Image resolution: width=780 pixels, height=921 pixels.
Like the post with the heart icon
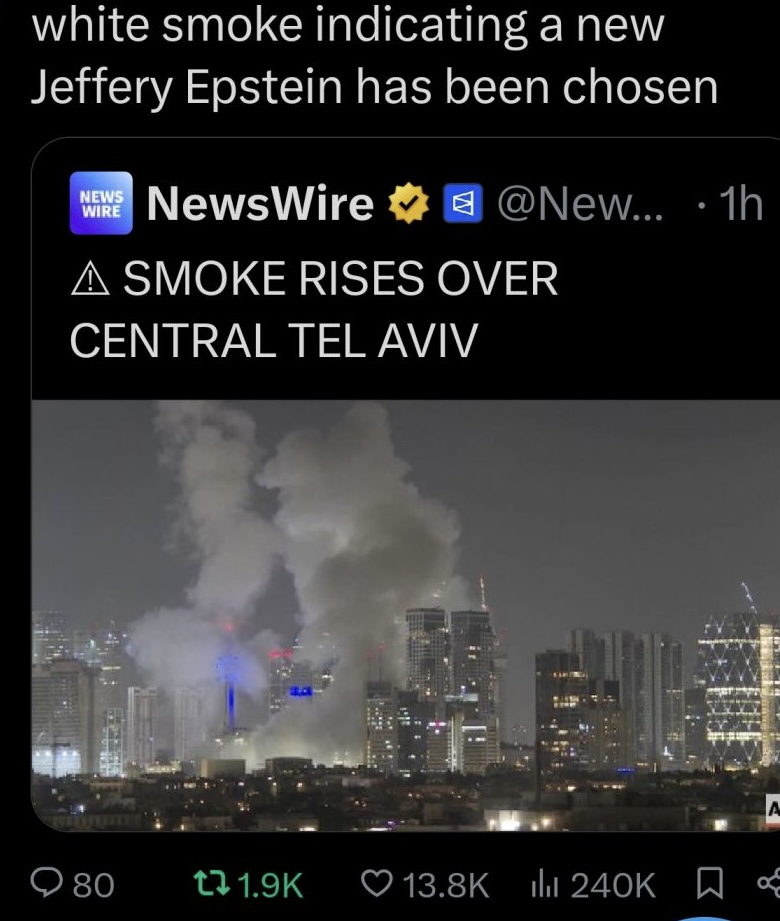[378, 885]
